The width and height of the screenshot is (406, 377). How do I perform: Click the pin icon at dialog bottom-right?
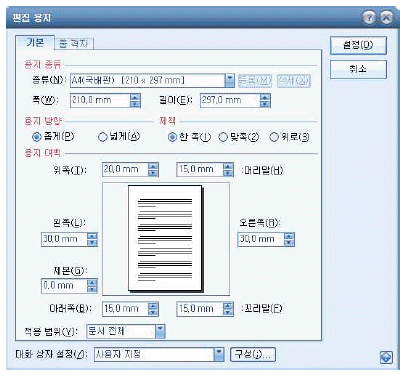pos(386,357)
